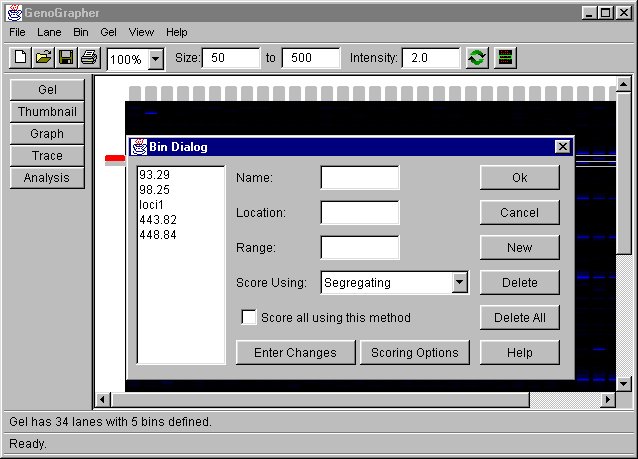Open the Bin menu
Screen dimensions: 638x459
coord(80,32)
